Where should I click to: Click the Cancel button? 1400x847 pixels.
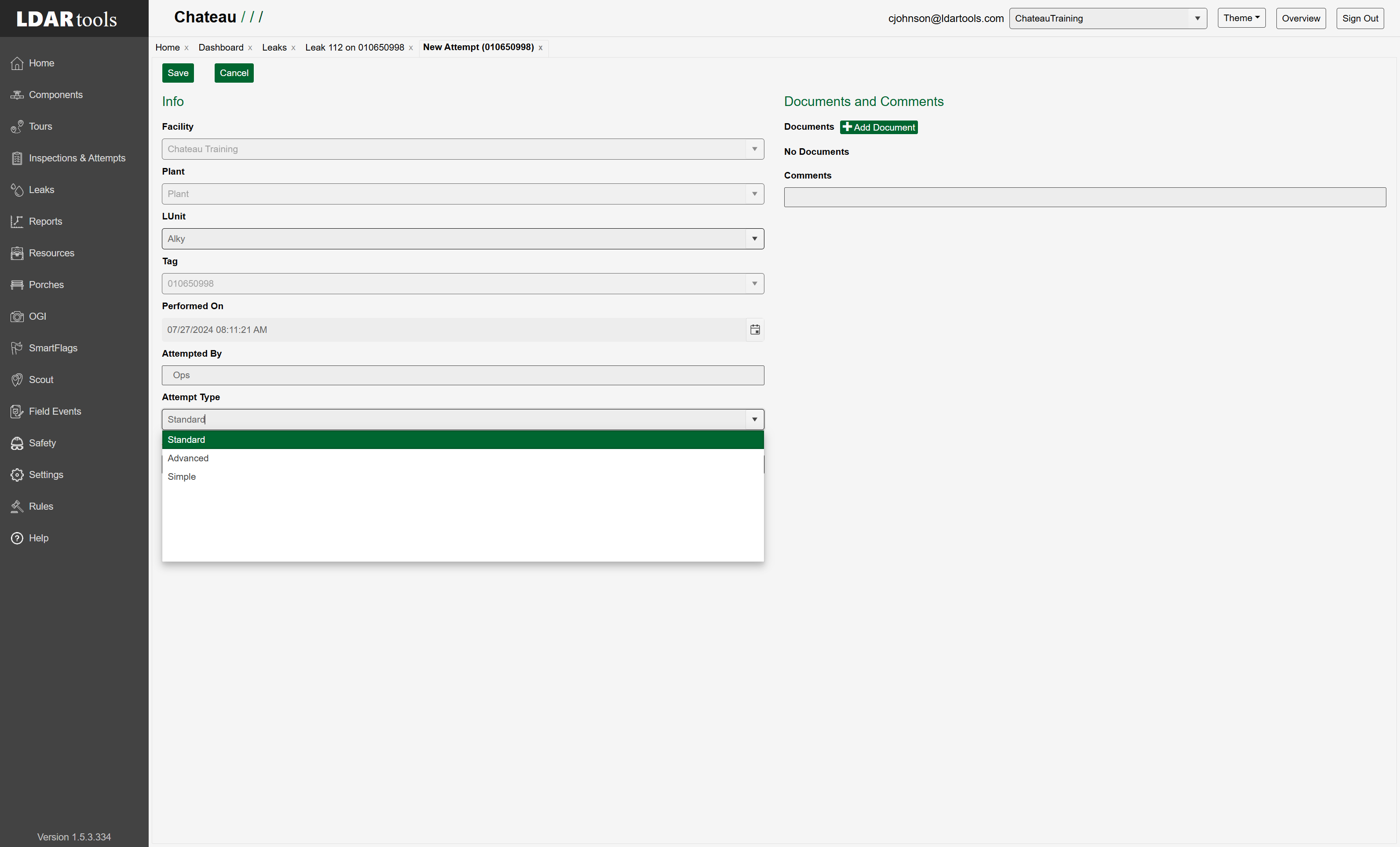pos(234,73)
